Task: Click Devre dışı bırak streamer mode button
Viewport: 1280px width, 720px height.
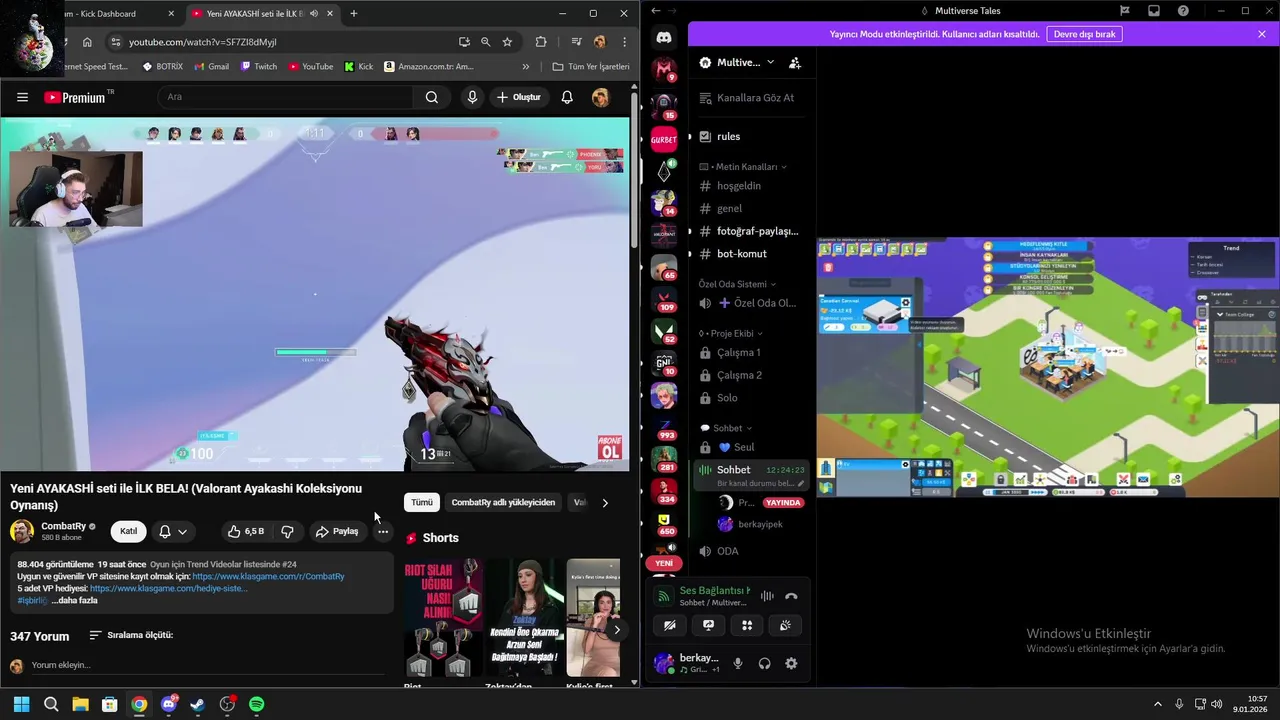Action: (x=1084, y=34)
